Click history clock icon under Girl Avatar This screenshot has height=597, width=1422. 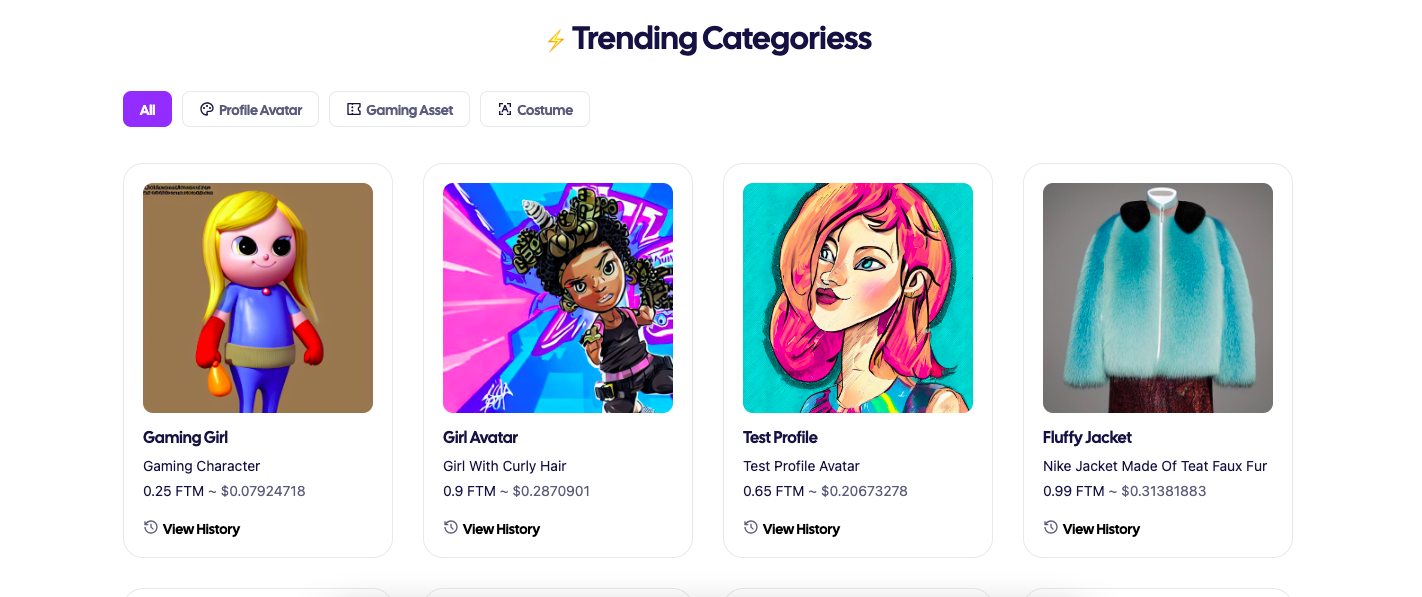click(451, 527)
